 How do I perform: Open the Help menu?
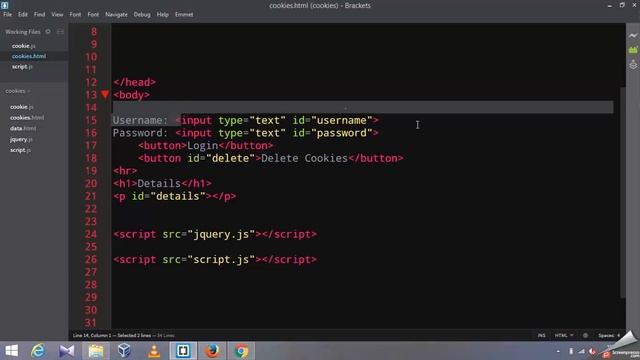coord(162,14)
